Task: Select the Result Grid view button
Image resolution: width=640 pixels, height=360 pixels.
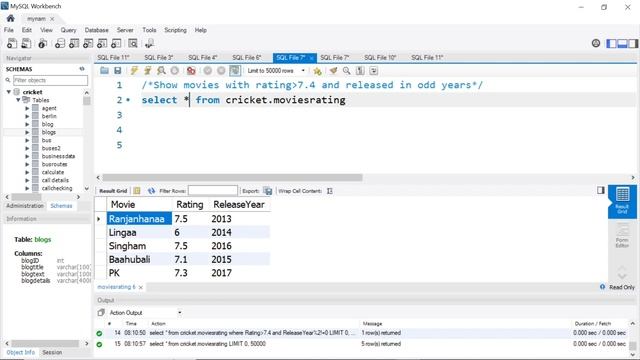Action: 622,202
